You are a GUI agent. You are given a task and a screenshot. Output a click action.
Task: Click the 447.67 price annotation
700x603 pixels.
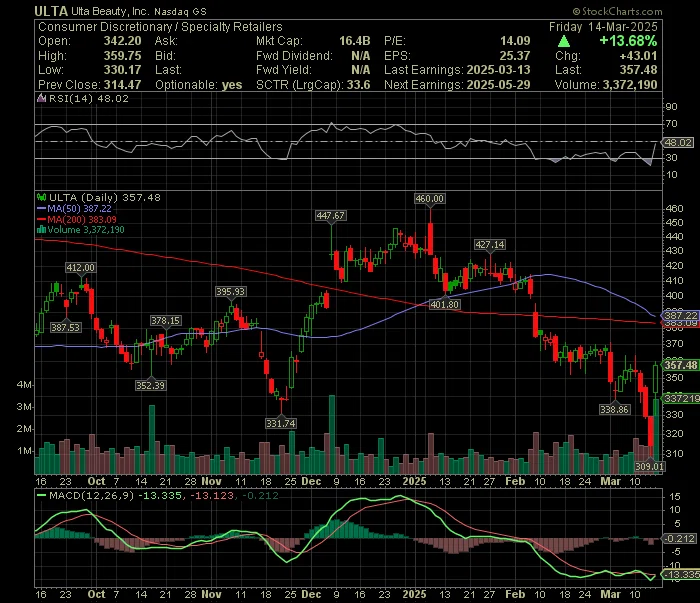pos(330,216)
